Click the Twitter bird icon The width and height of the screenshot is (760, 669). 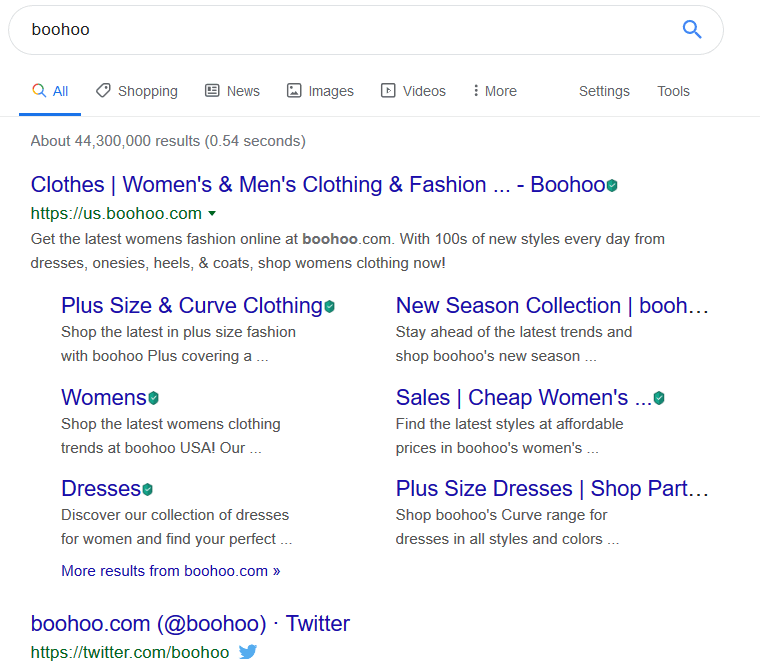(248, 652)
